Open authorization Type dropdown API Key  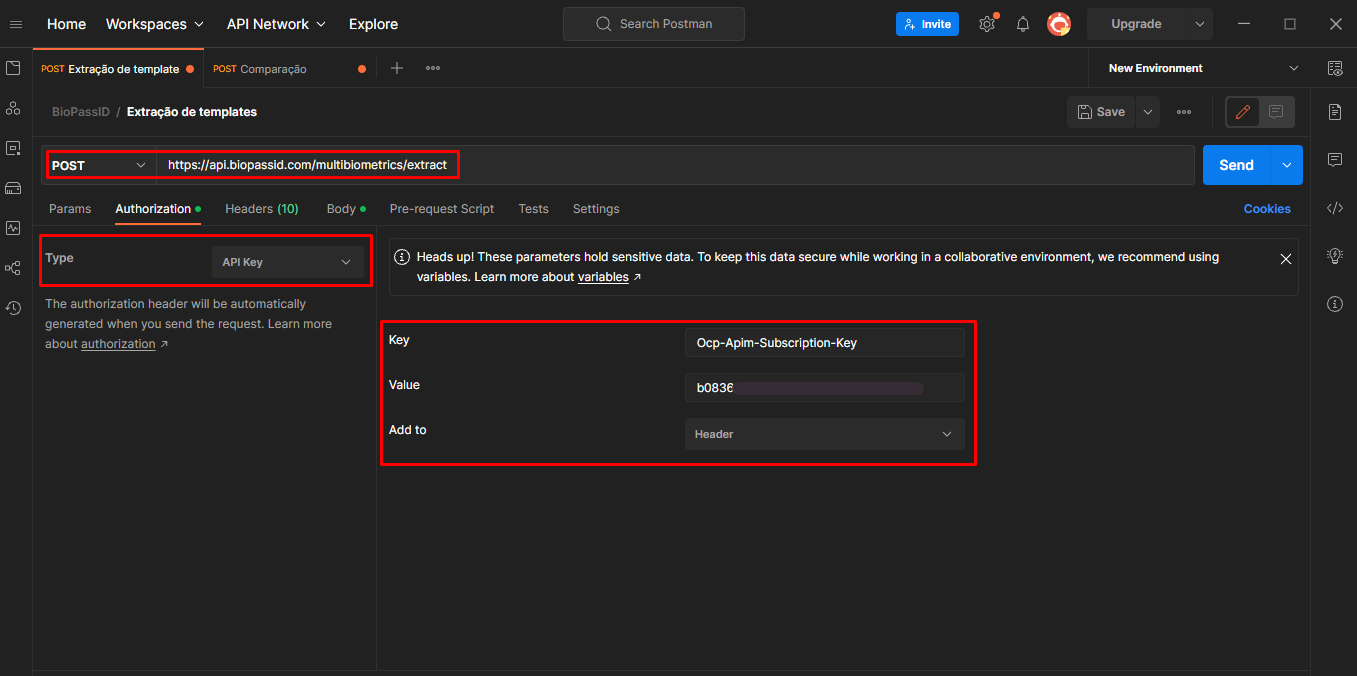[287, 262]
